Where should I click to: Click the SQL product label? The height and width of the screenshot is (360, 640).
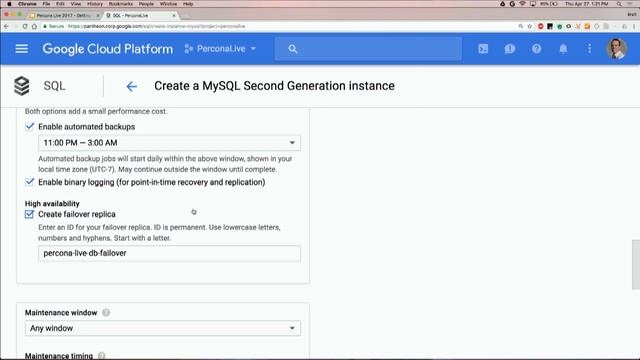(x=54, y=86)
